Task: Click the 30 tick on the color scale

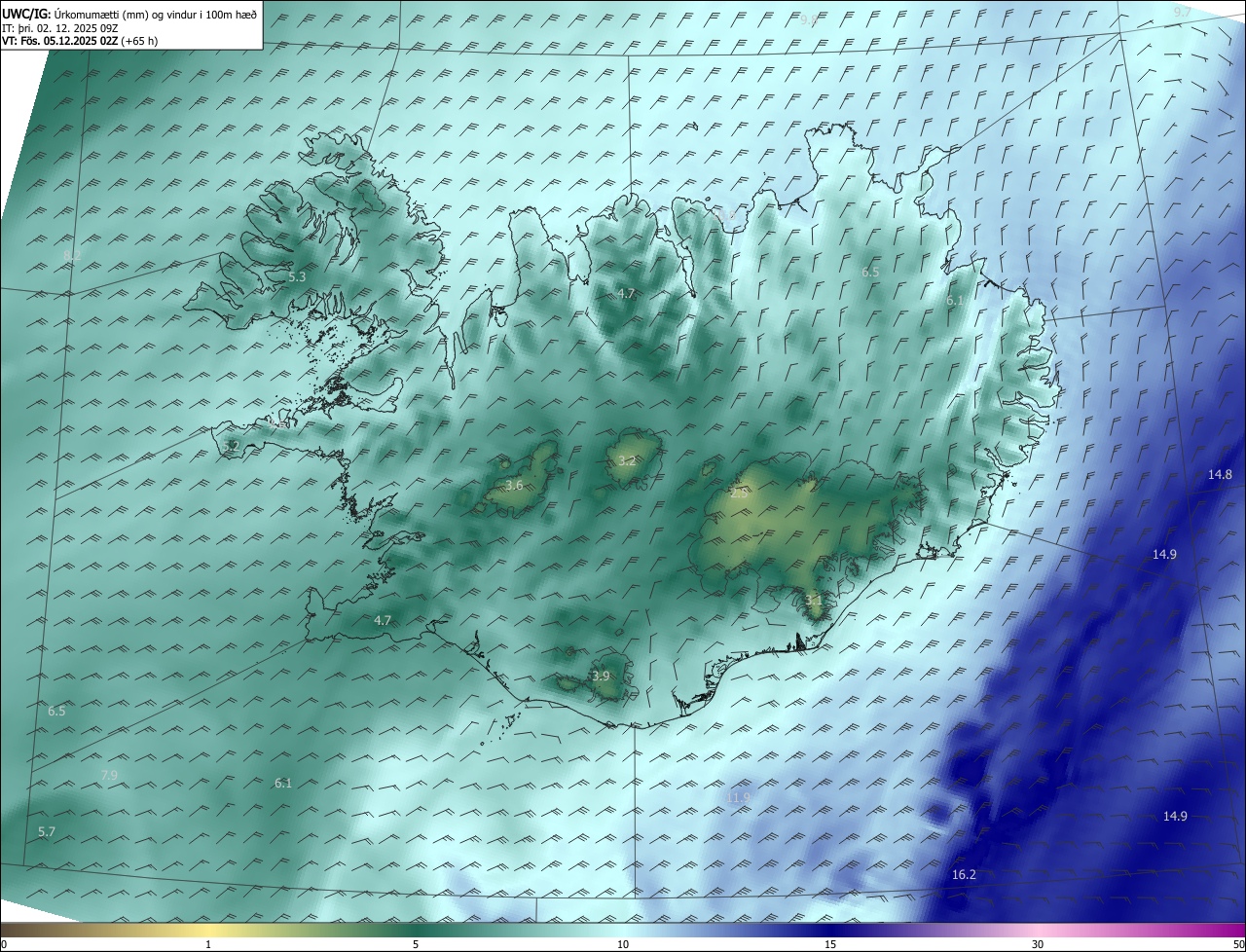Action: pyautogui.click(x=1038, y=944)
